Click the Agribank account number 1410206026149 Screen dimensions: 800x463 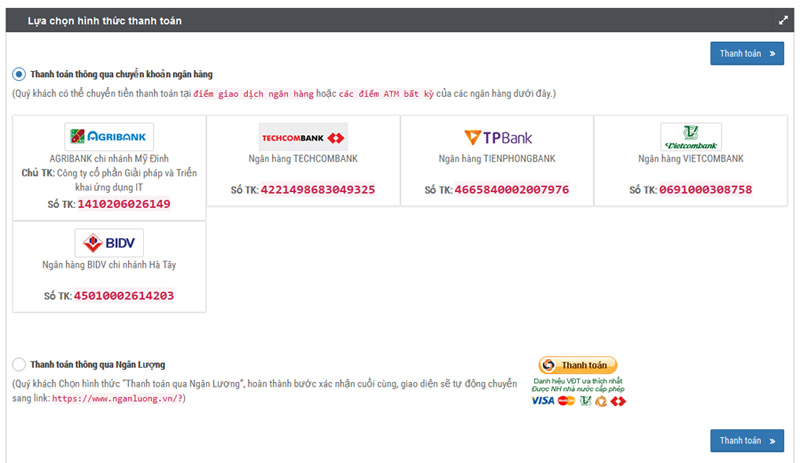(x=124, y=204)
